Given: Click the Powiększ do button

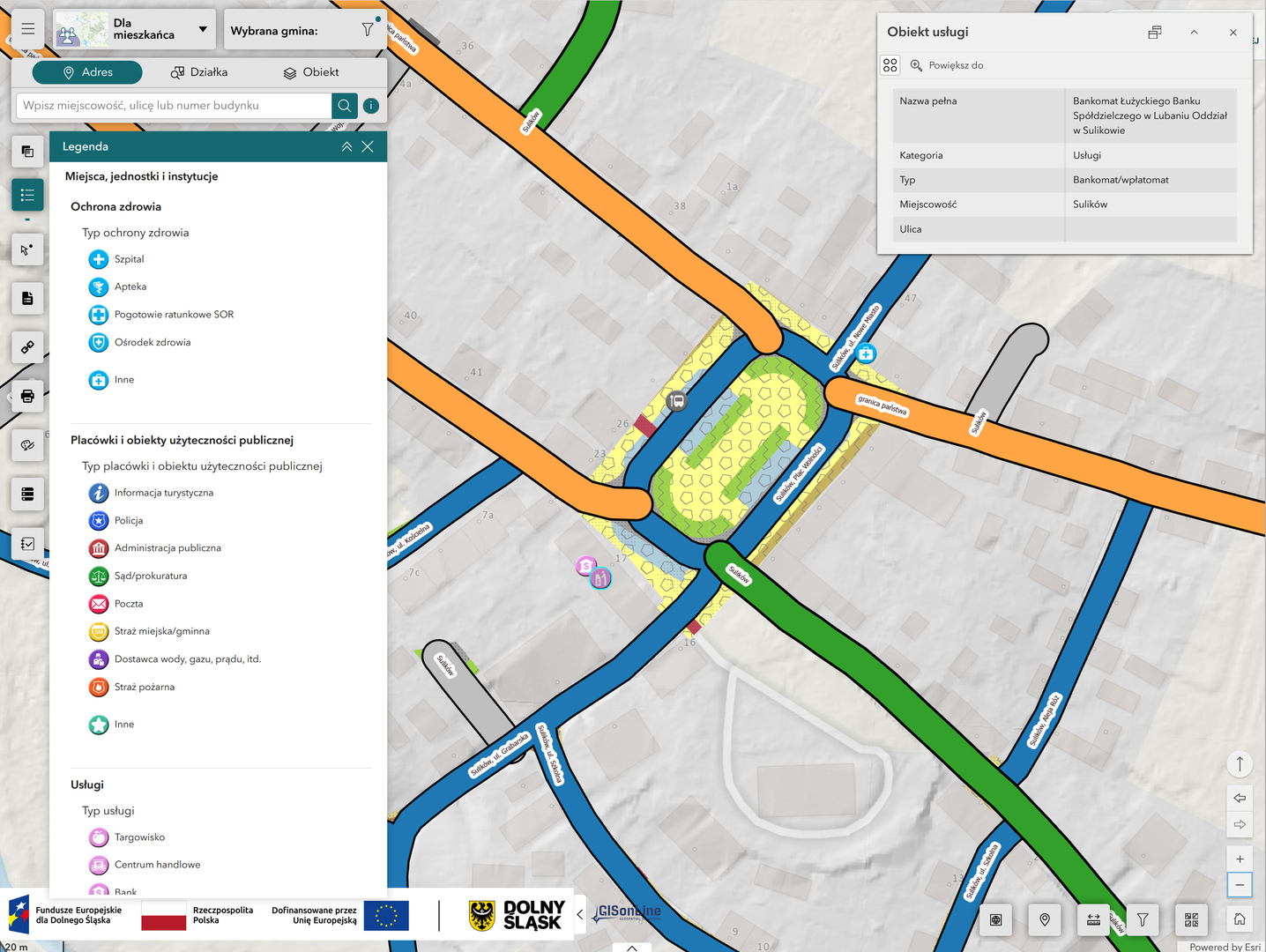Looking at the screenshot, I should pyautogui.click(x=947, y=65).
